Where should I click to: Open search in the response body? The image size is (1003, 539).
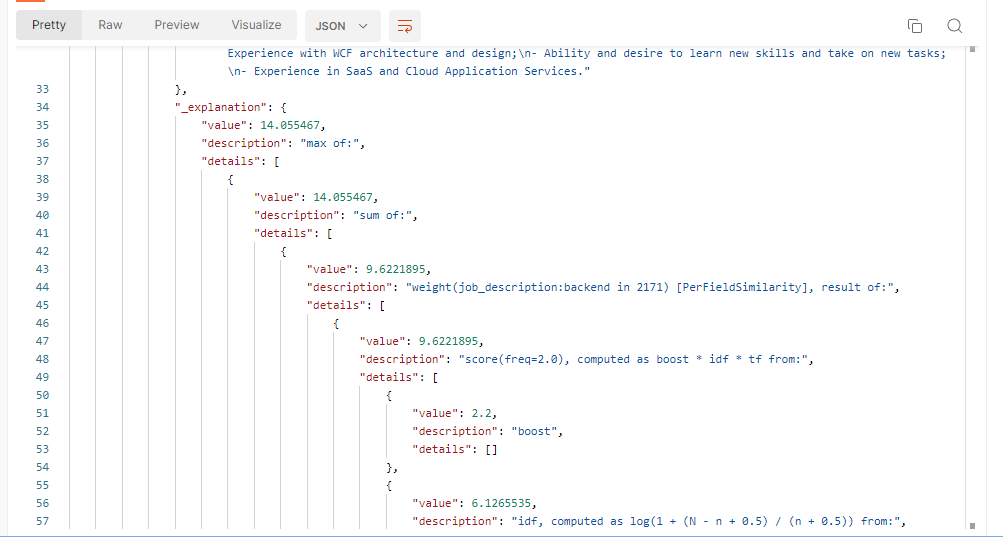point(954,26)
